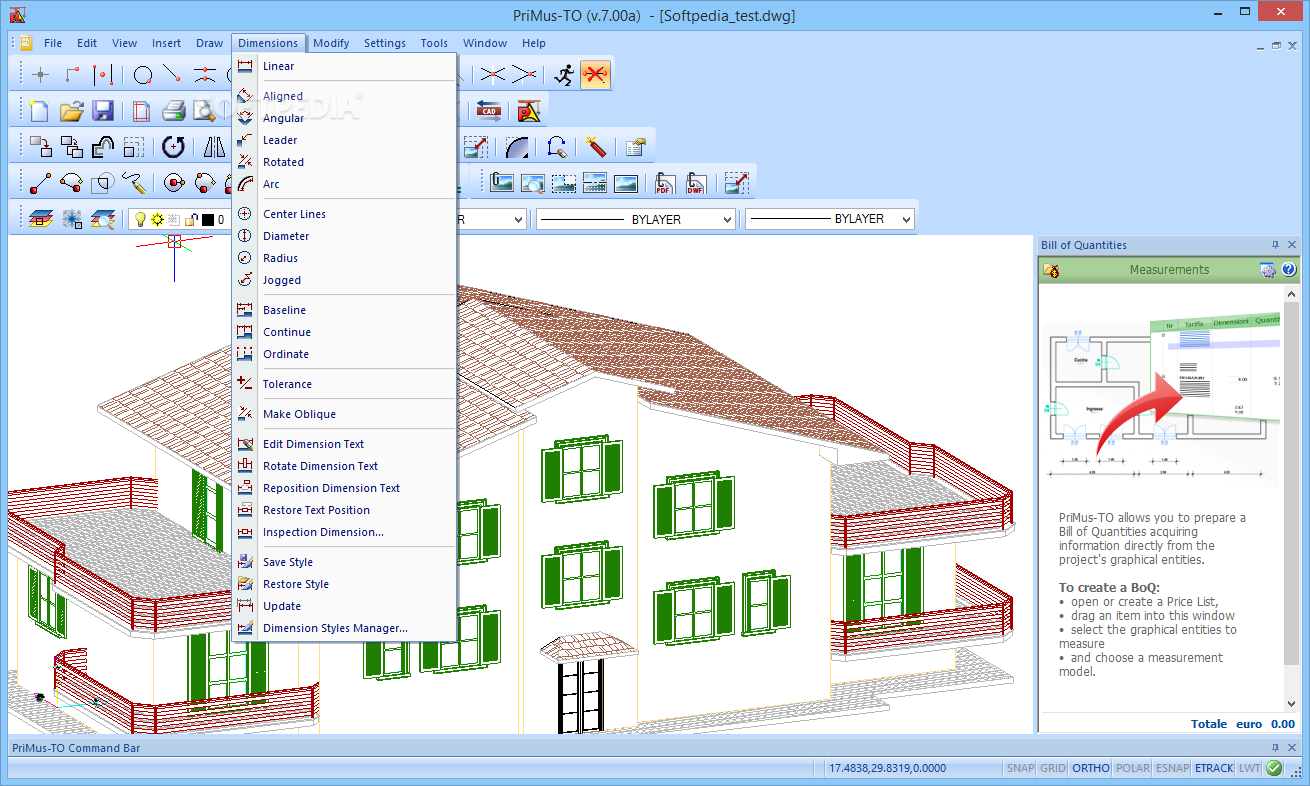1310x786 pixels.
Task: Click the Move object icon
Action: (40, 147)
